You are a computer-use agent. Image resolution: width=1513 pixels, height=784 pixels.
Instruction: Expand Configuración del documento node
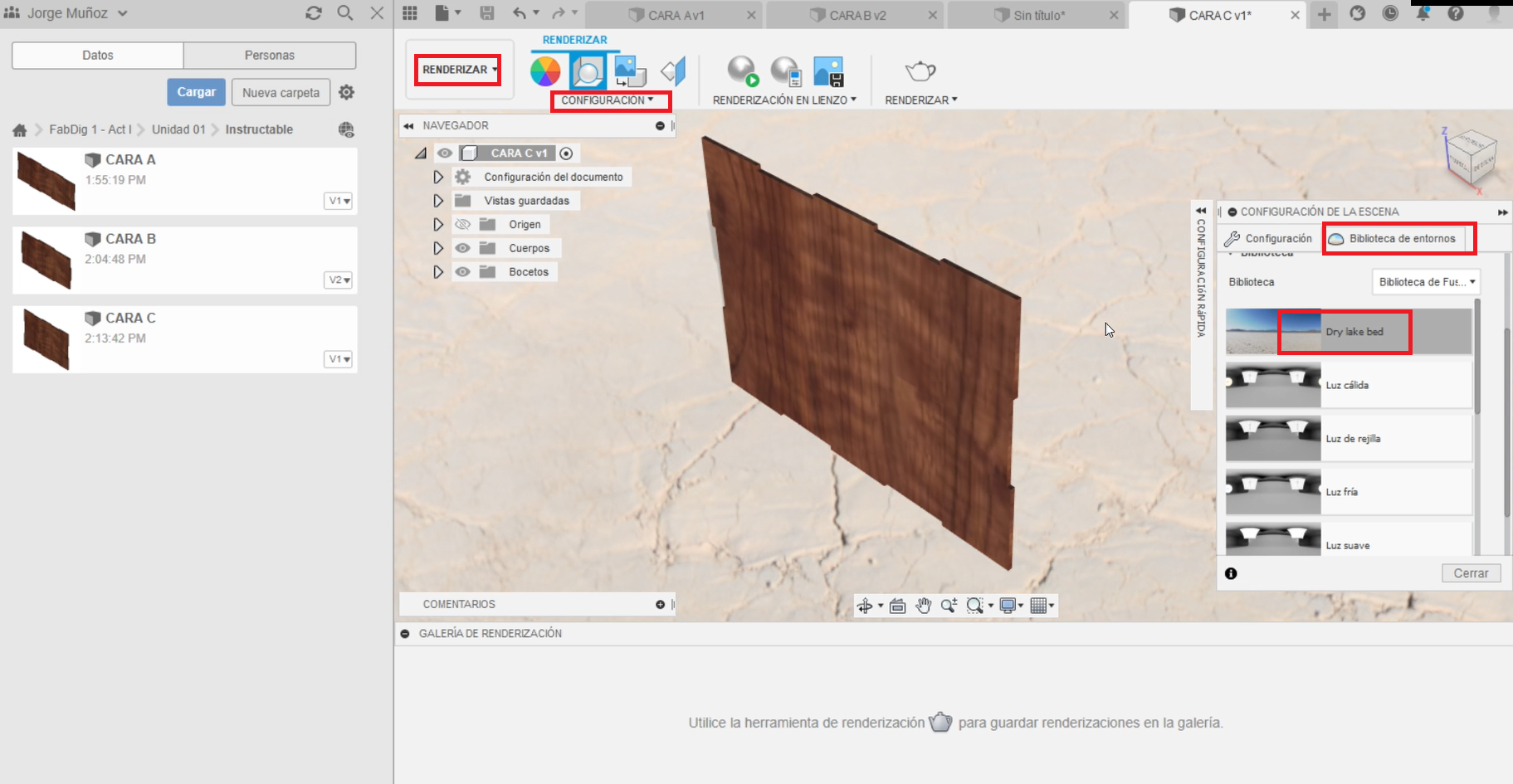tap(438, 178)
